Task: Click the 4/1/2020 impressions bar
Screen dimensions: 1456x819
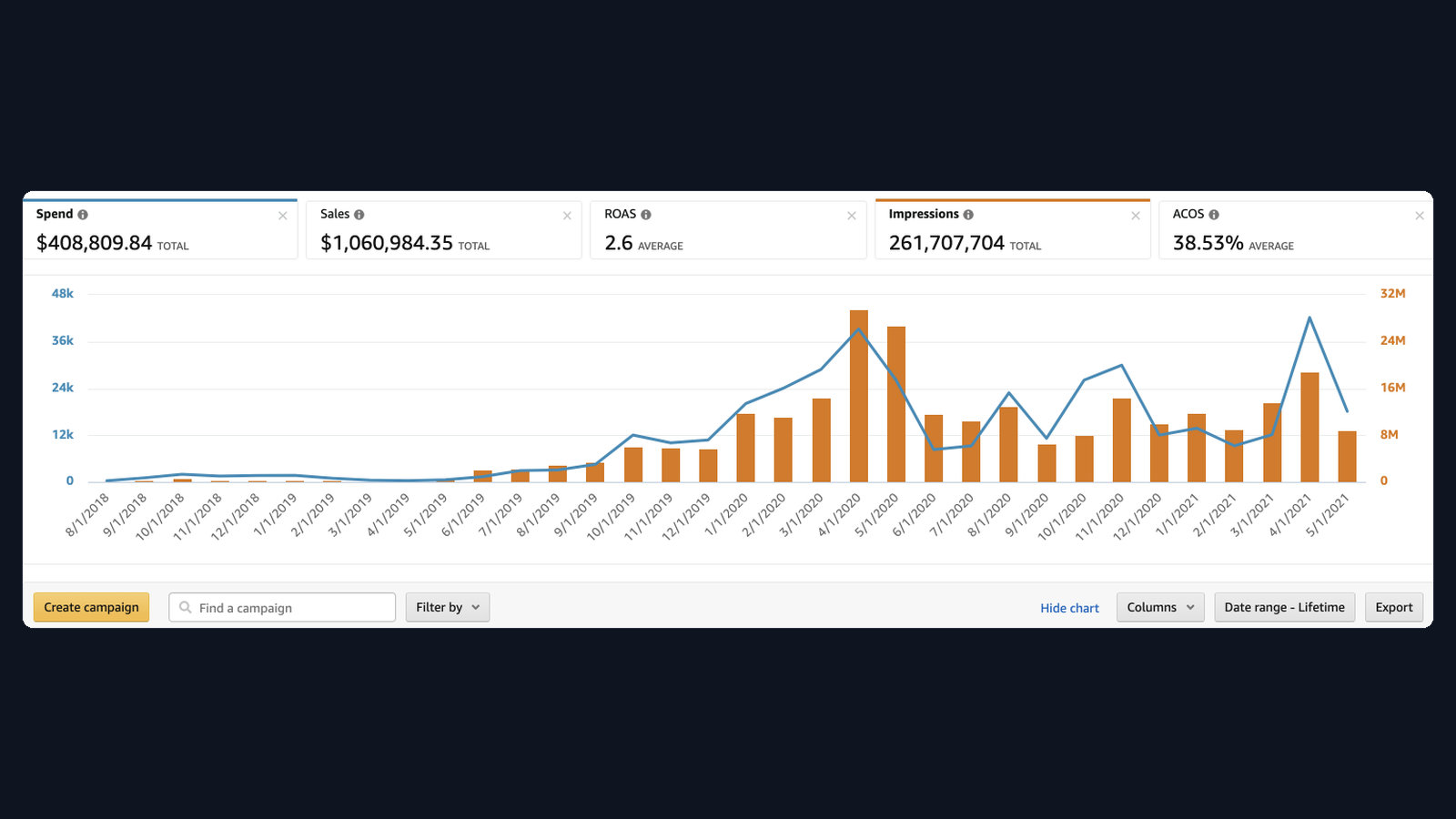Action: point(859,396)
